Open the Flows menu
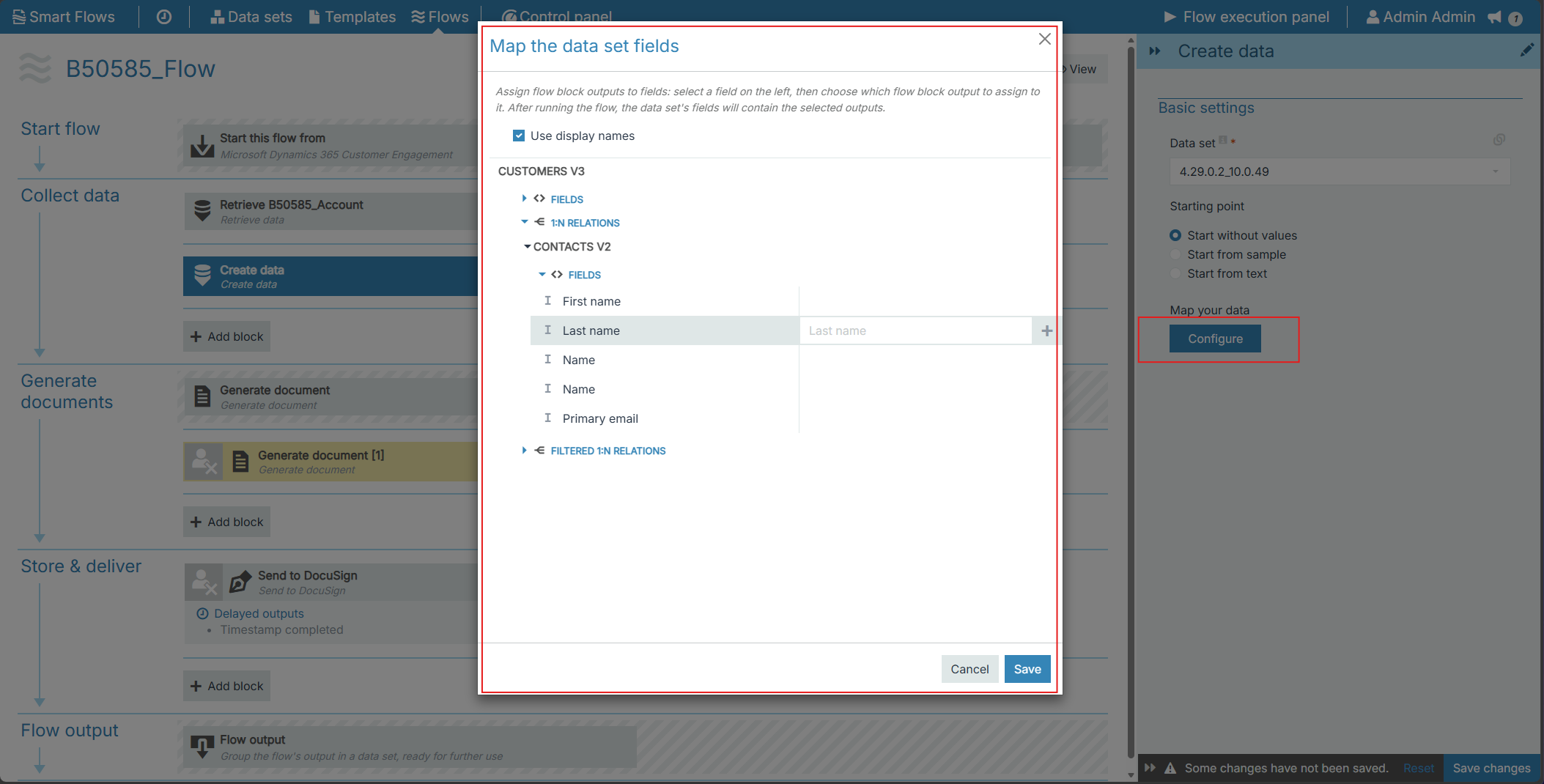 tap(440, 16)
